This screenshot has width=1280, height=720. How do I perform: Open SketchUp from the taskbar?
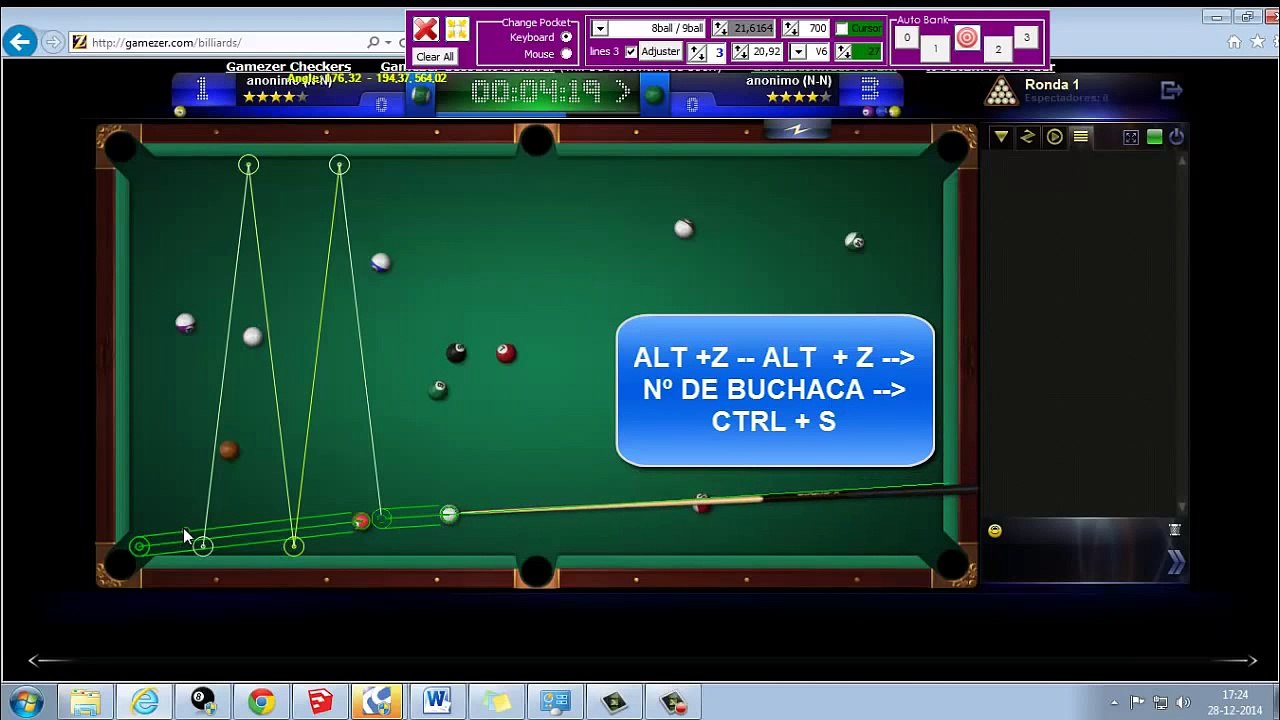[x=320, y=702]
